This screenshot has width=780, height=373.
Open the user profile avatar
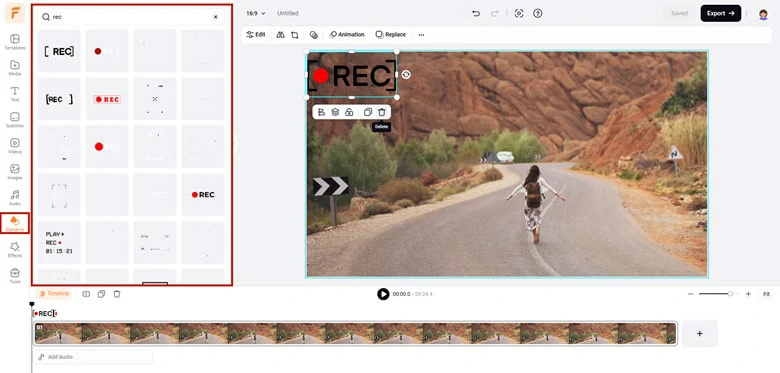(763, 14)
